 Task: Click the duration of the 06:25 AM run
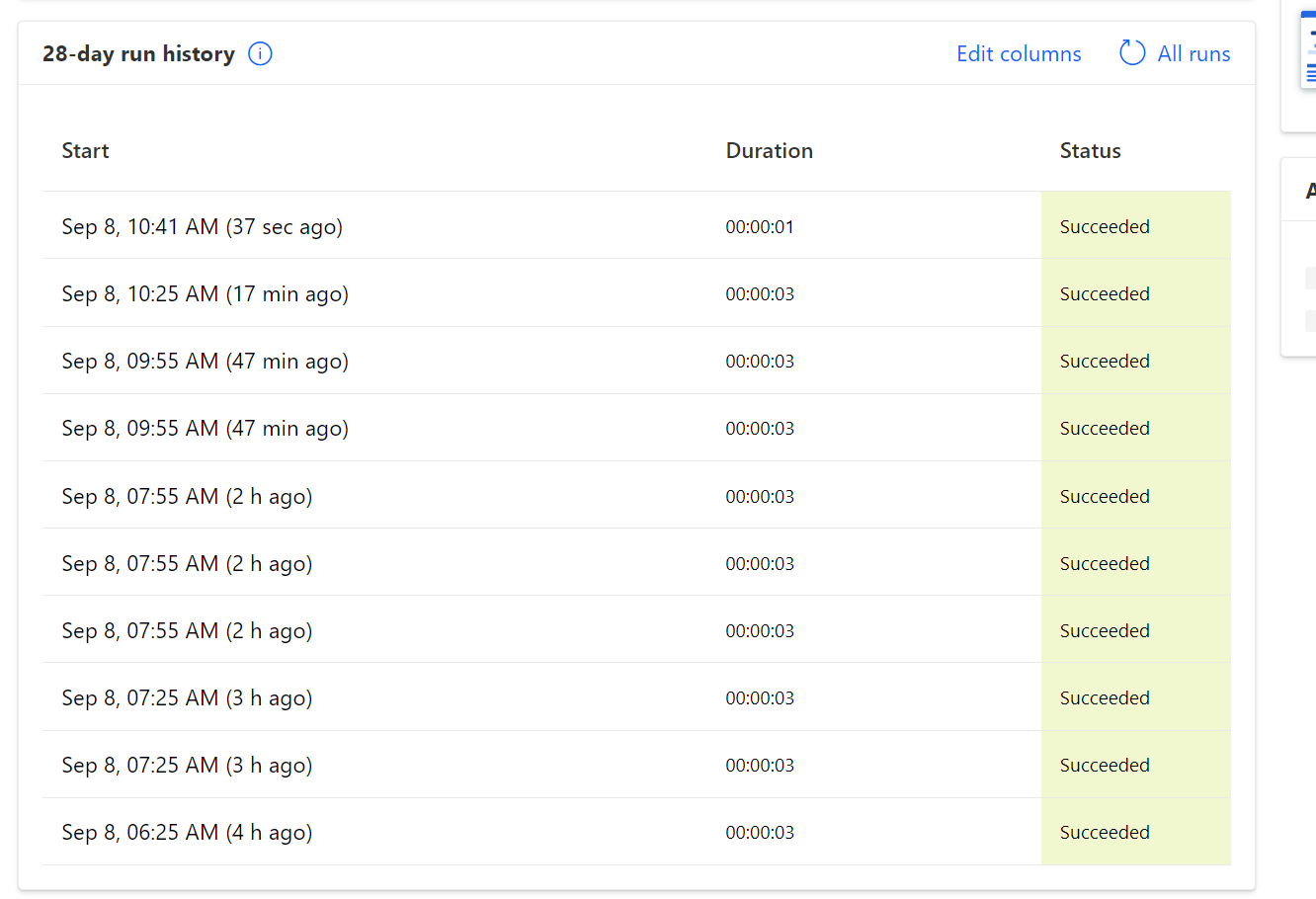click(760, 833)
